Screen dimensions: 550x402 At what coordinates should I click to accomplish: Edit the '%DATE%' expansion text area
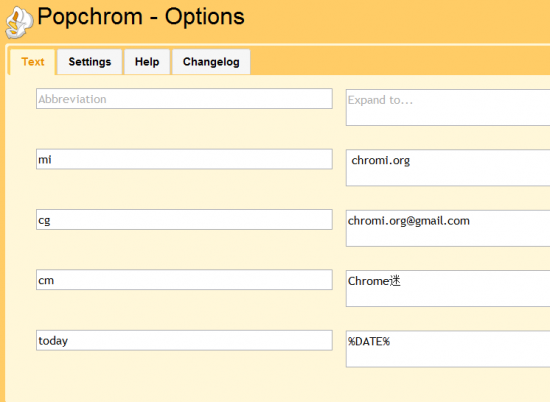448,349
